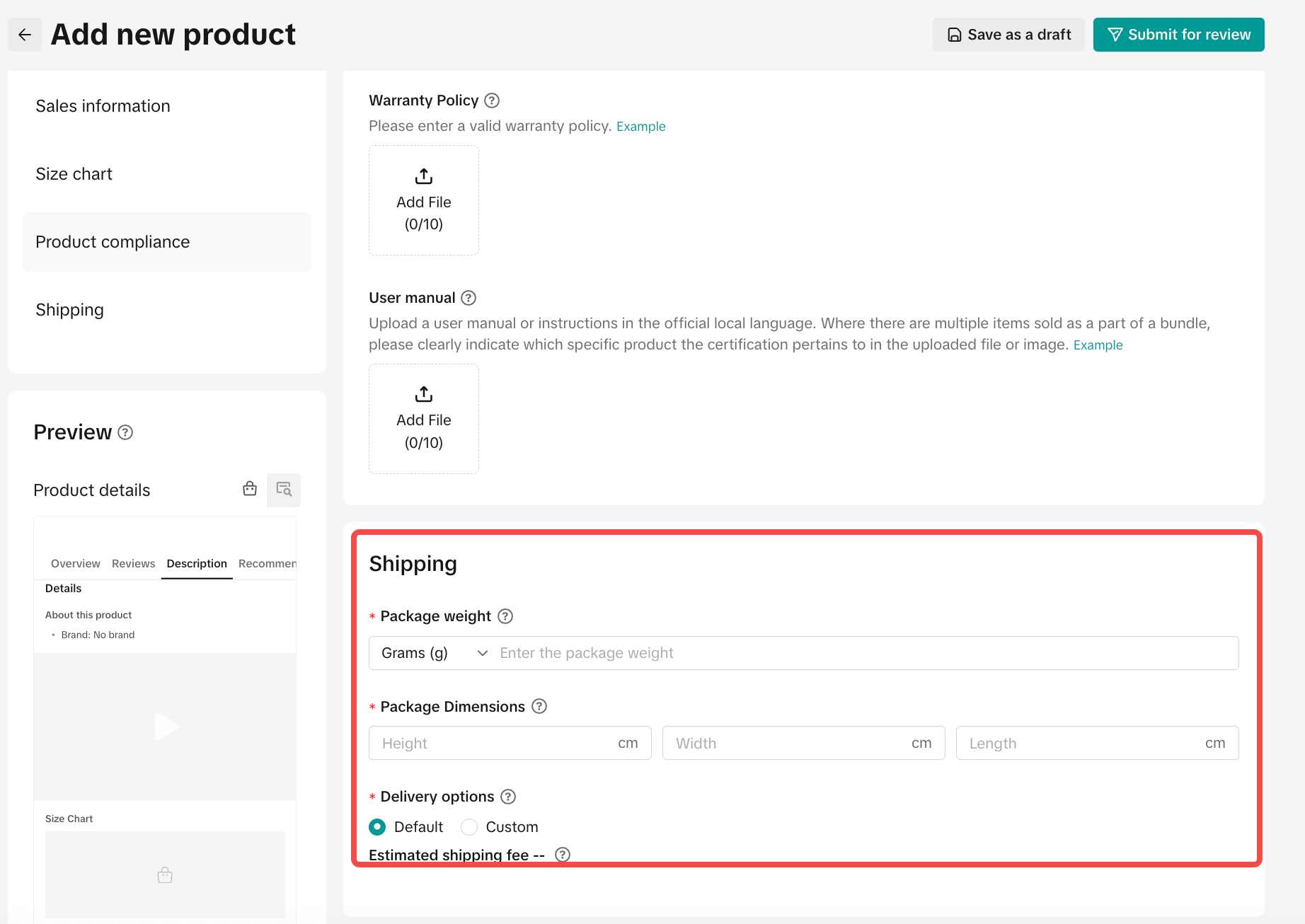This screenshot has height=924, width=1305.
Task: Choose the Custom delivery option
Action: [469, 827]
